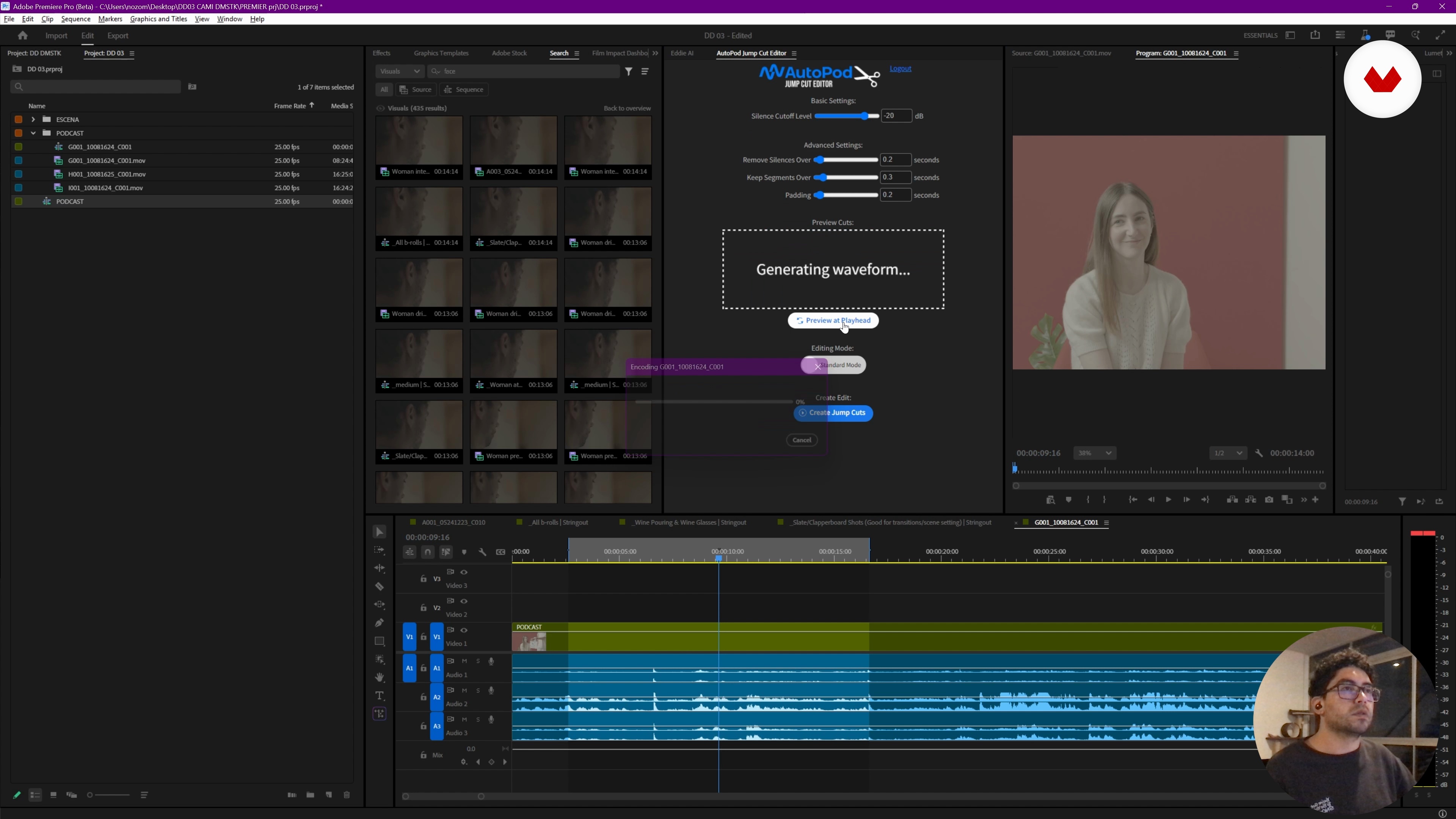Image resolution: width=1456 pixels, height=819 pixels.
Task: Collapse the PODCAST bin
Action: point(33,133)
